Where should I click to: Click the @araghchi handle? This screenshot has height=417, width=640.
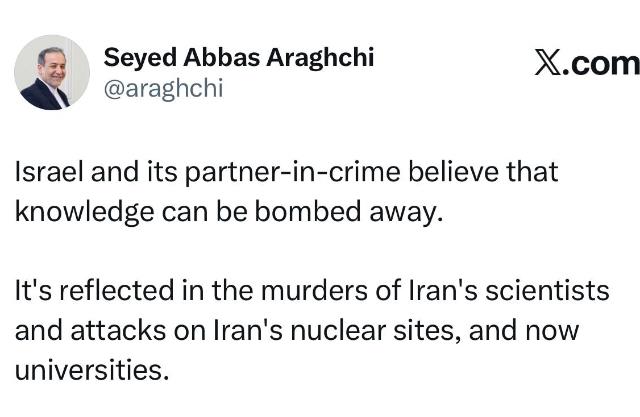163,89
